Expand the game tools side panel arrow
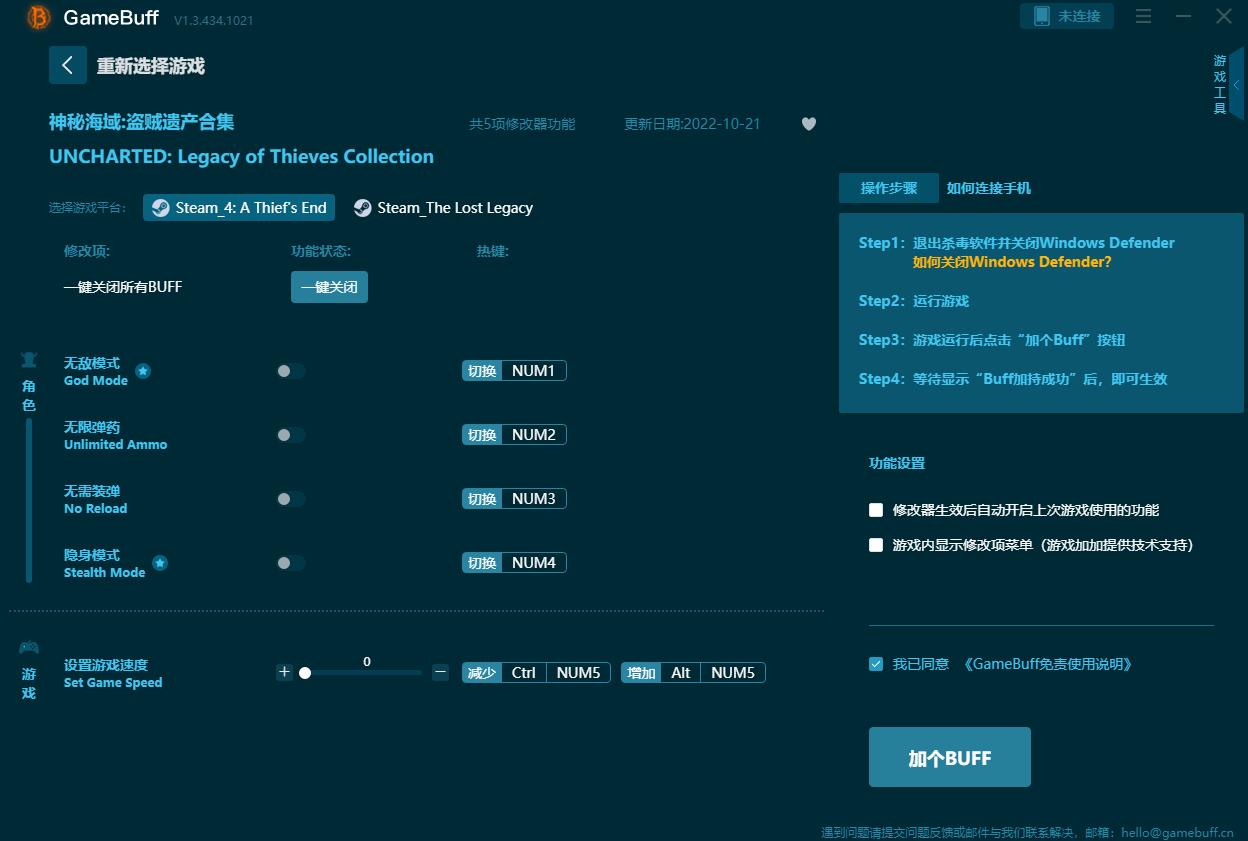The height and width of the screenshot is (841, 1248). pyautogui.click(x=1237, y=85)
